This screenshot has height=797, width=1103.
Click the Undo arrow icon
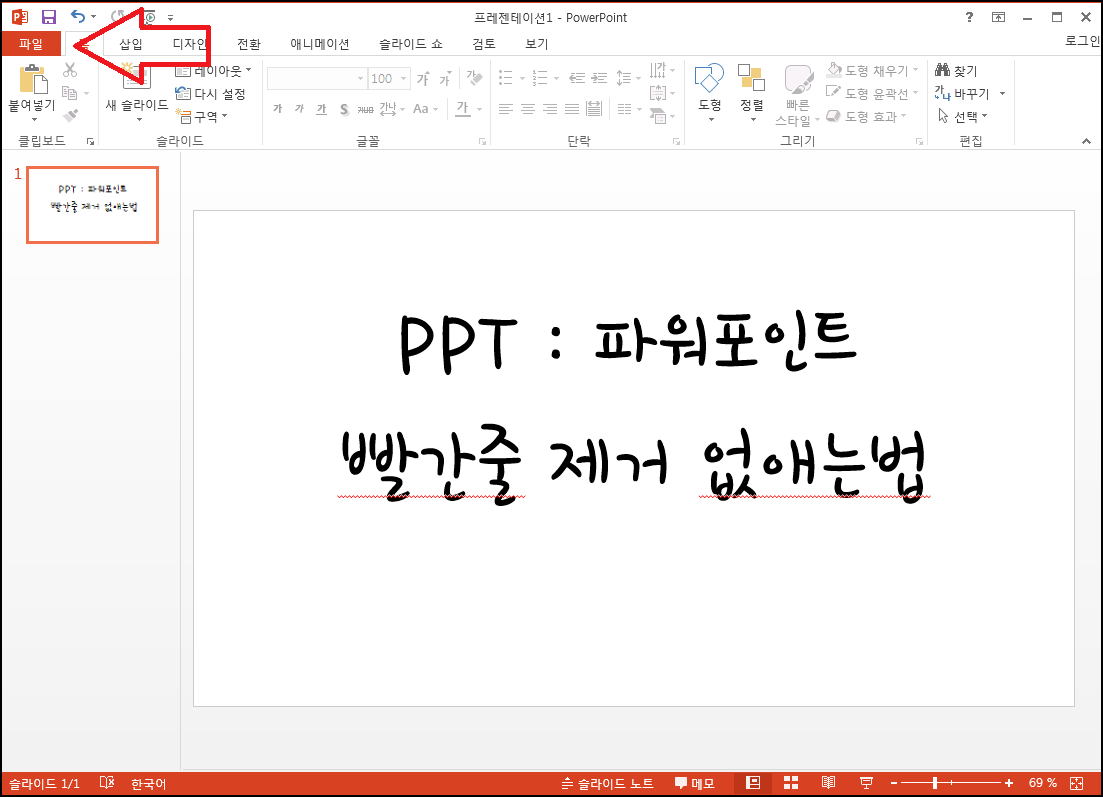[77, 16]
